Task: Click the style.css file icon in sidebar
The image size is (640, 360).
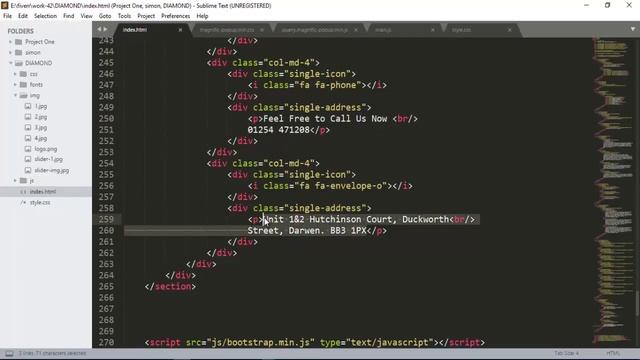Action: coord(23,202)
